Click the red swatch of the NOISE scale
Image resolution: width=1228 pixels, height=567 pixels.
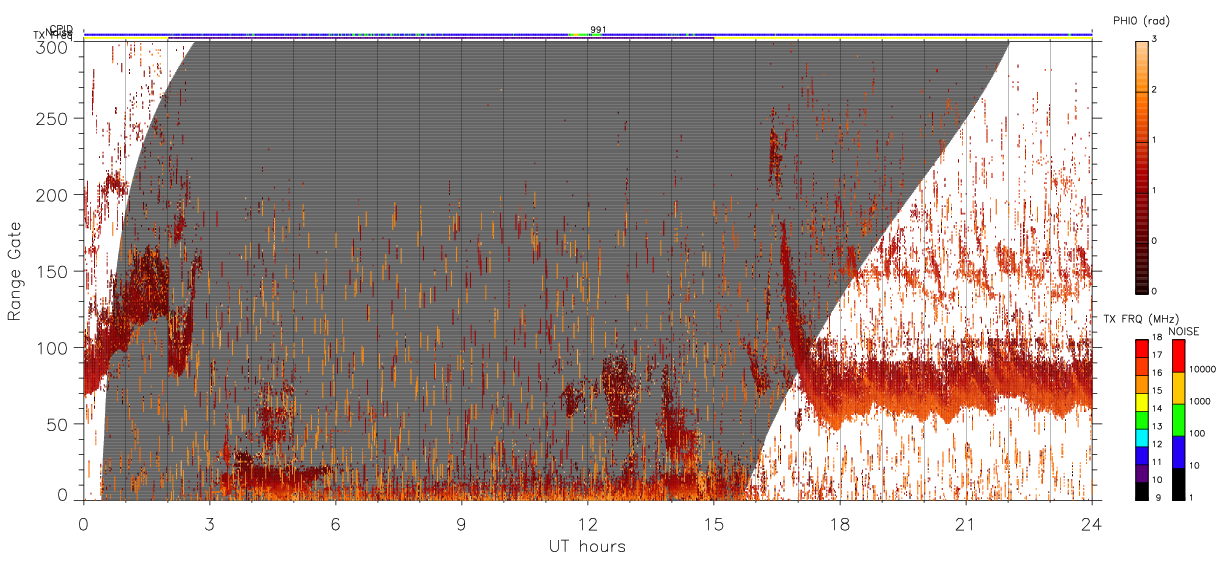[1179, 356]
